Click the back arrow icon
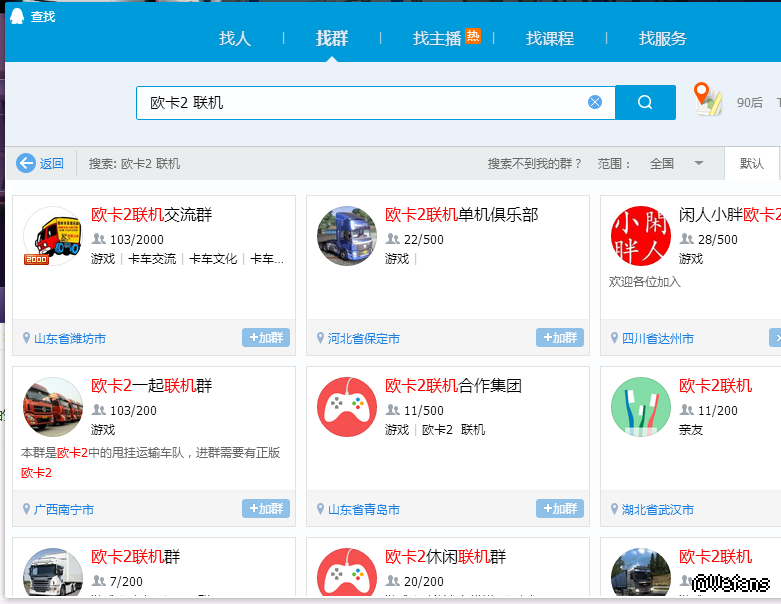The width and height of the screenshot is (781, 604). point(26,163)
